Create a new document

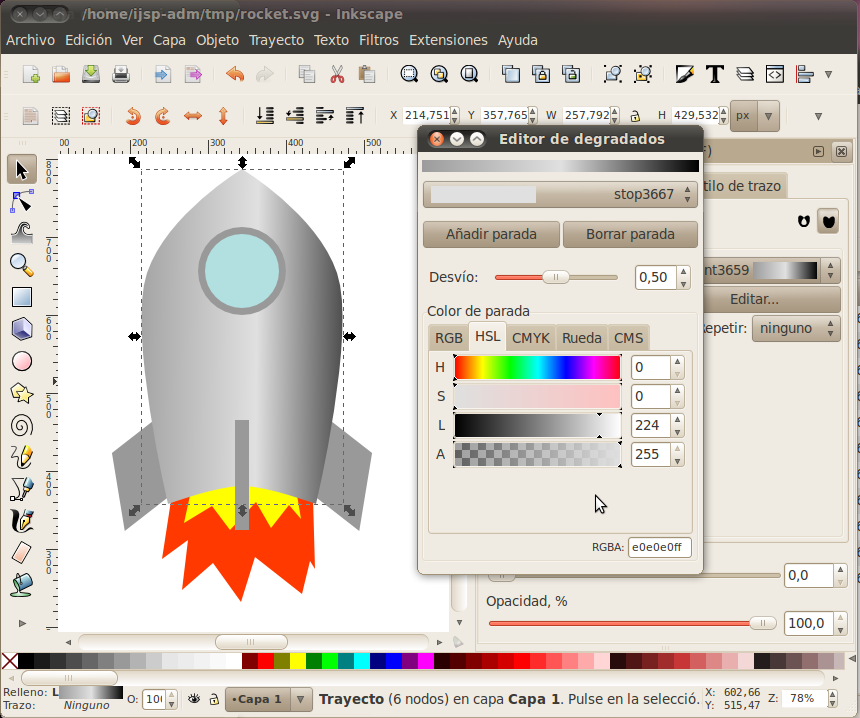point(31,74)
